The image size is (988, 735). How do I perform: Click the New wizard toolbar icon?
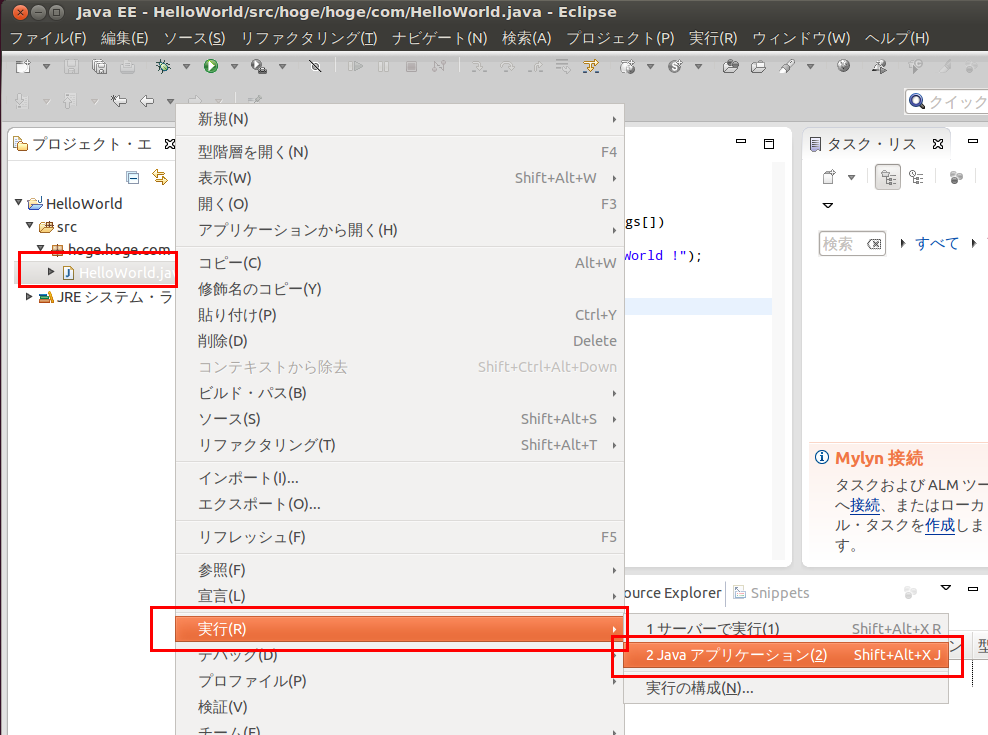(23, 66)
